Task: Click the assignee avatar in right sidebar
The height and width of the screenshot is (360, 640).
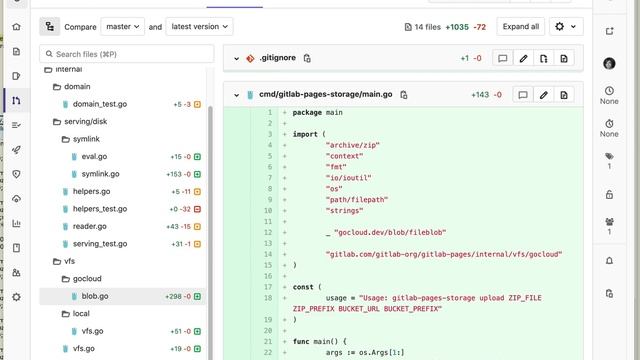Action: (609, 63)
